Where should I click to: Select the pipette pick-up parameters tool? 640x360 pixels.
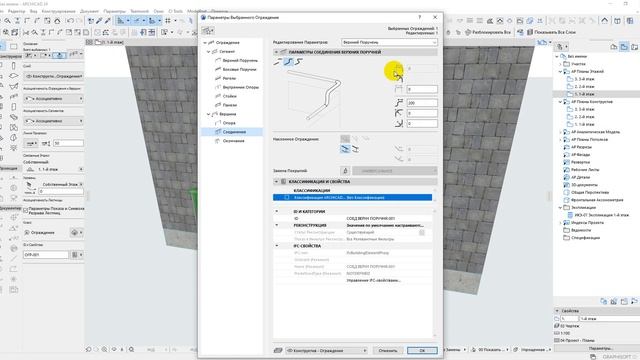(x=99, y=20)
